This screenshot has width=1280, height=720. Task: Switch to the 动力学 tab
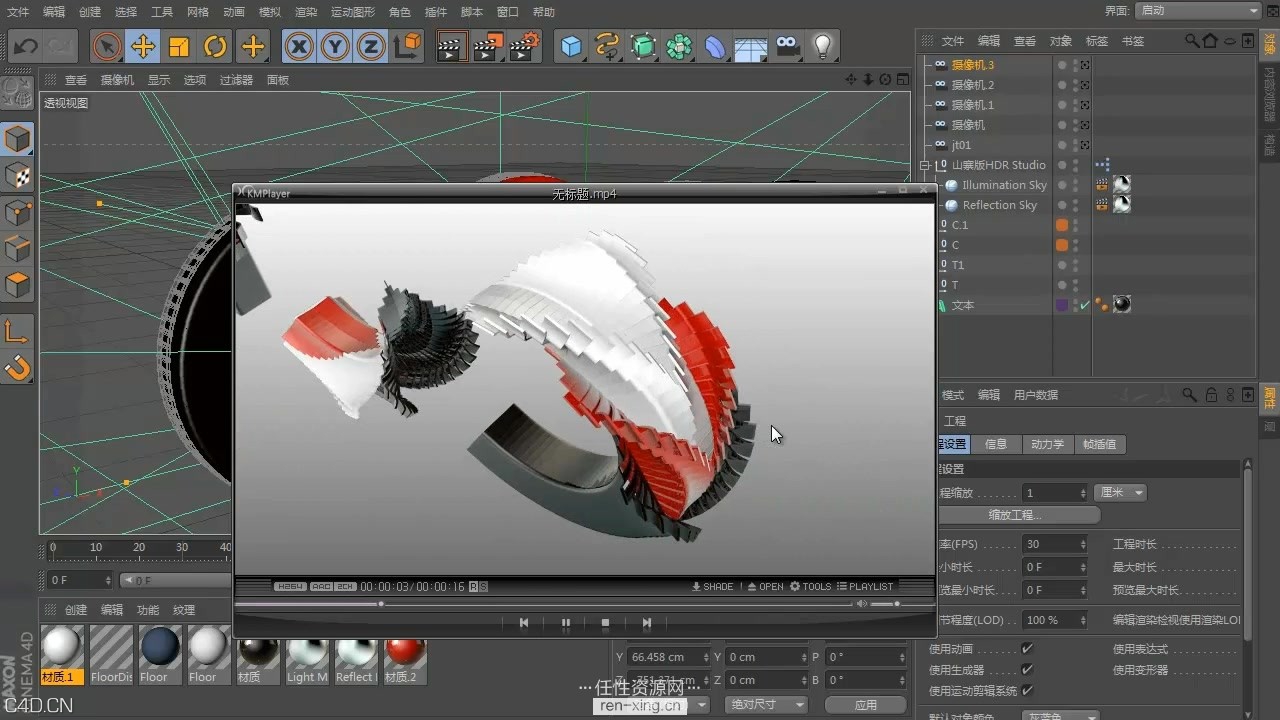point(1048,444)
